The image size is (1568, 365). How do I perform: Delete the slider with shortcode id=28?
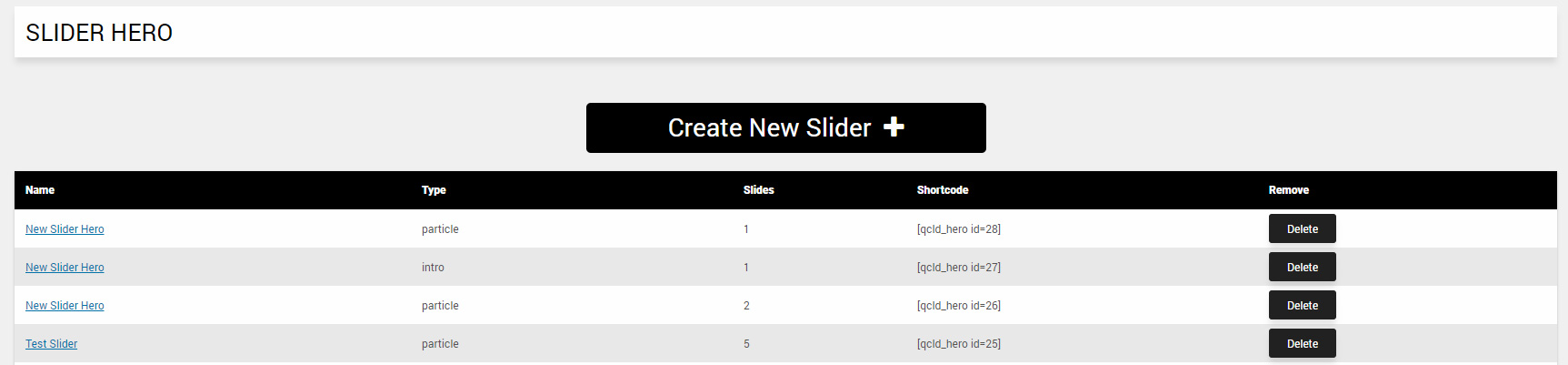pyautogui.click(x=1302, y=229)
